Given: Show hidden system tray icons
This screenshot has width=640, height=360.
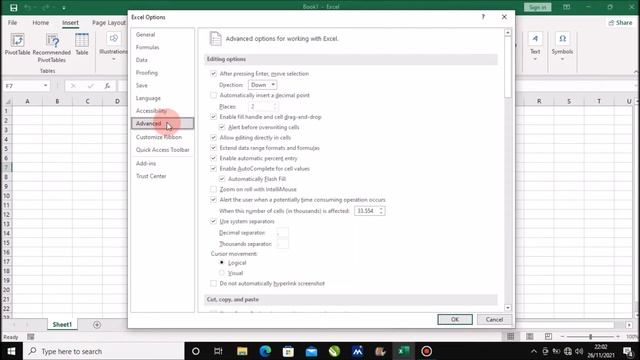Looking at the screenshot, I should click(x=534, y=351).
